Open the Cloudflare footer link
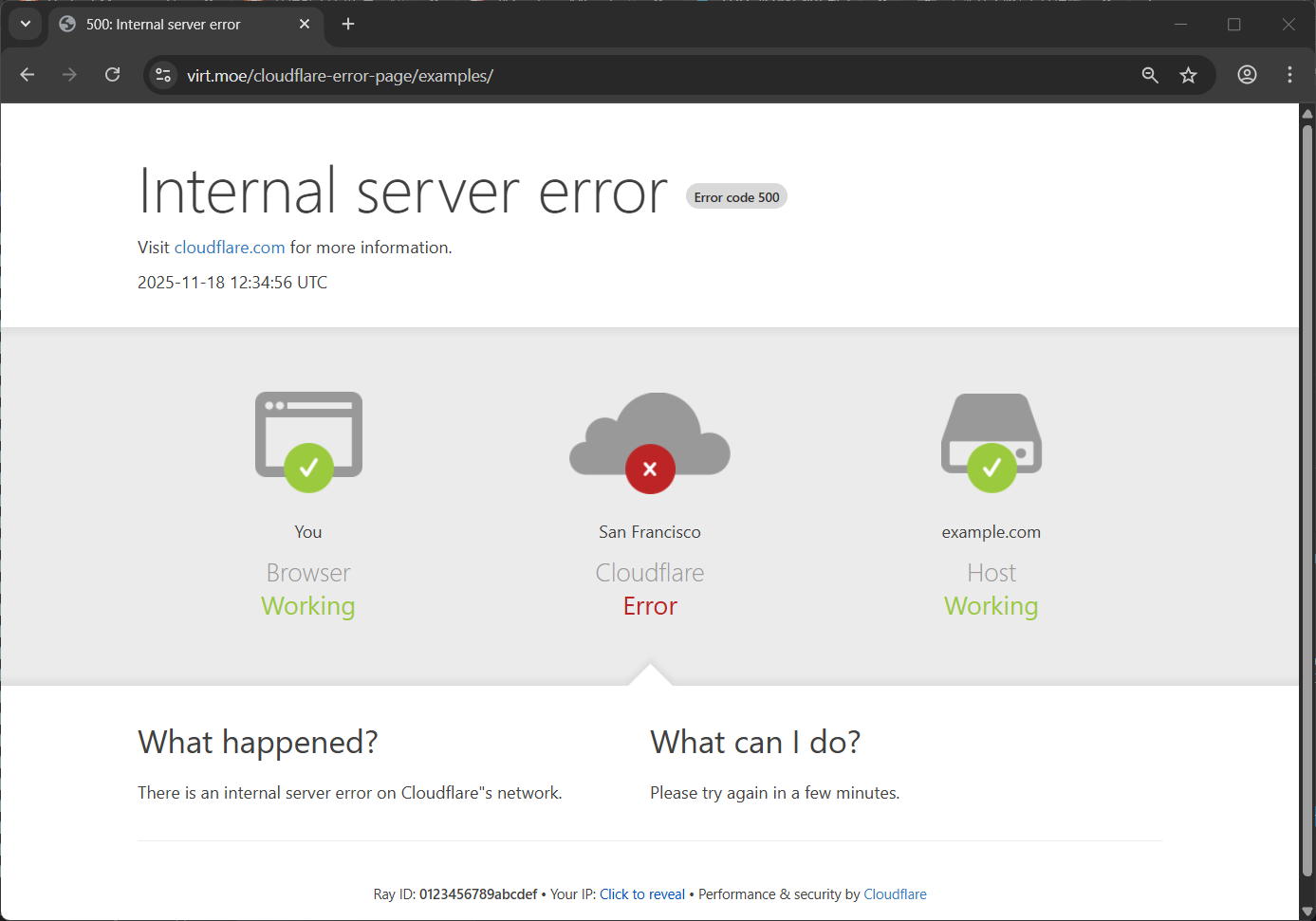Viewport: 1316px width, 921px height. 895,894
